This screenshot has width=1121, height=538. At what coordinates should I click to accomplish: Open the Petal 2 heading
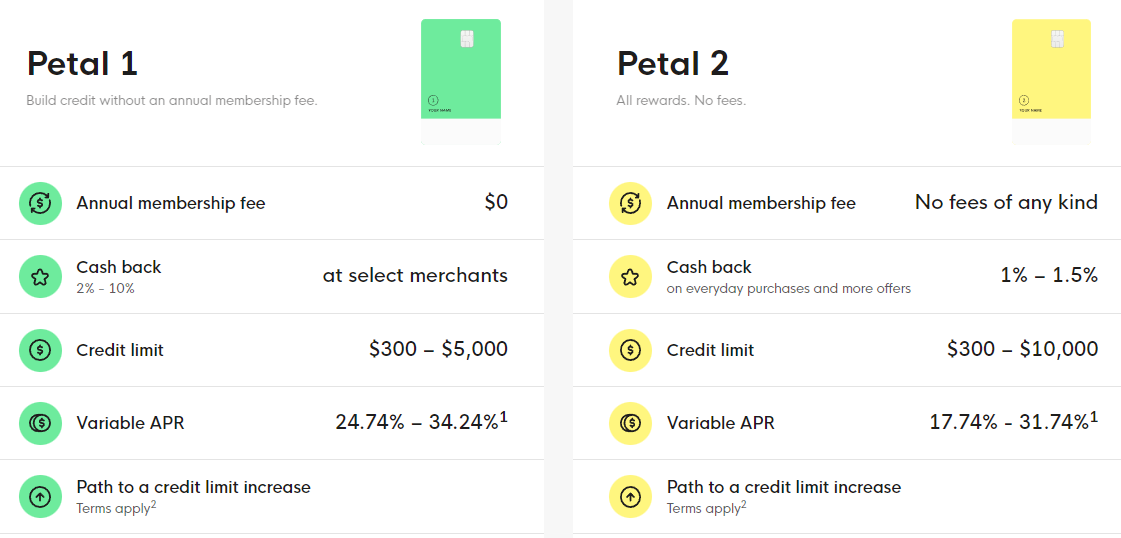click(x=673, y=64)
